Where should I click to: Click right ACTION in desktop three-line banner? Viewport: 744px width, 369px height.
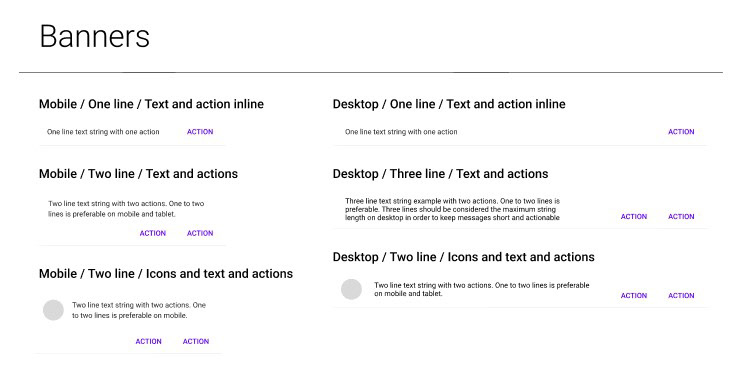681,217
